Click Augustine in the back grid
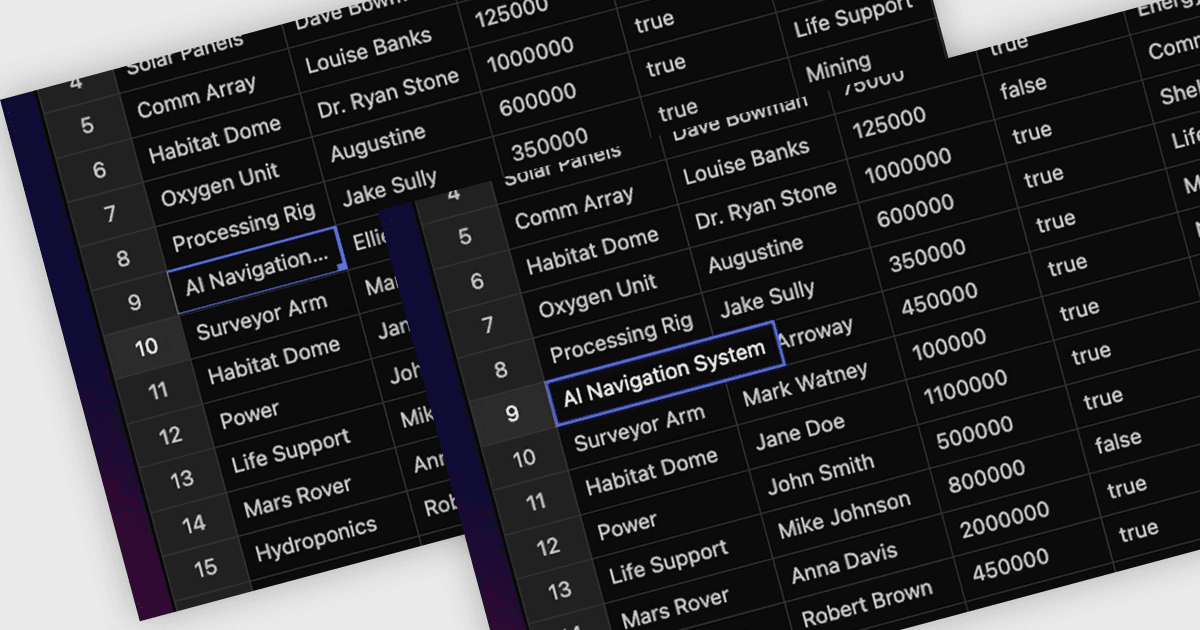The height and width of the screenshot is (630, 1200). [x=378, y=142]
